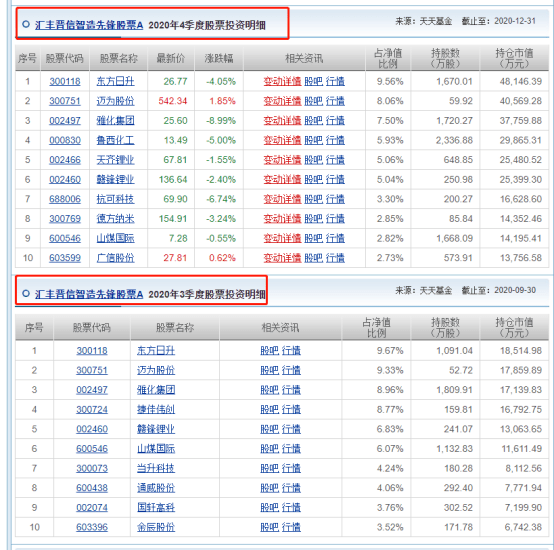The height and width of the screenshot is (550, 554).
Task: Open stock name 山煤国际 in Q4 table
Action: [116, 238]
